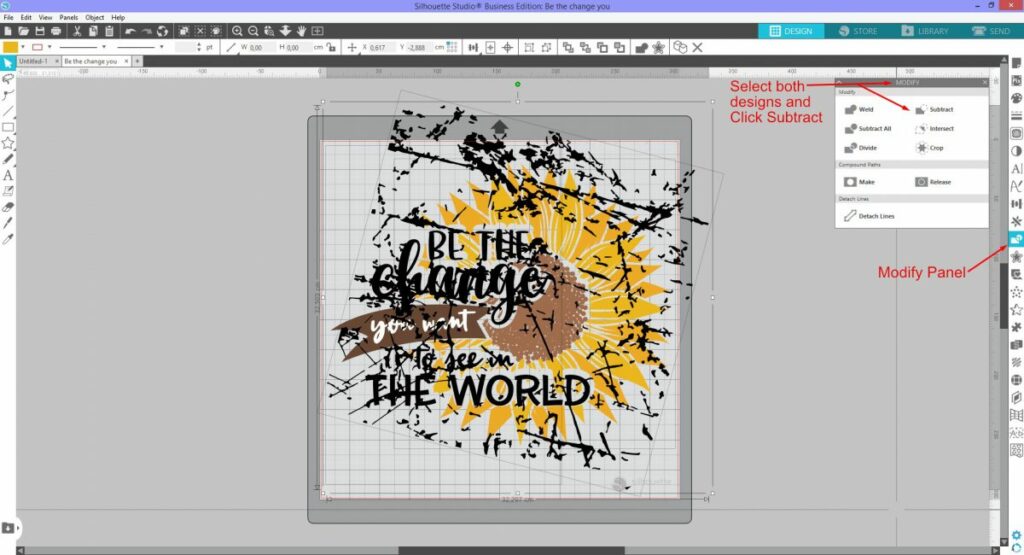1024x555 pixels.
Task: Open the Modify panel from the right sidebar
Action: click(x=1016, y=238)
